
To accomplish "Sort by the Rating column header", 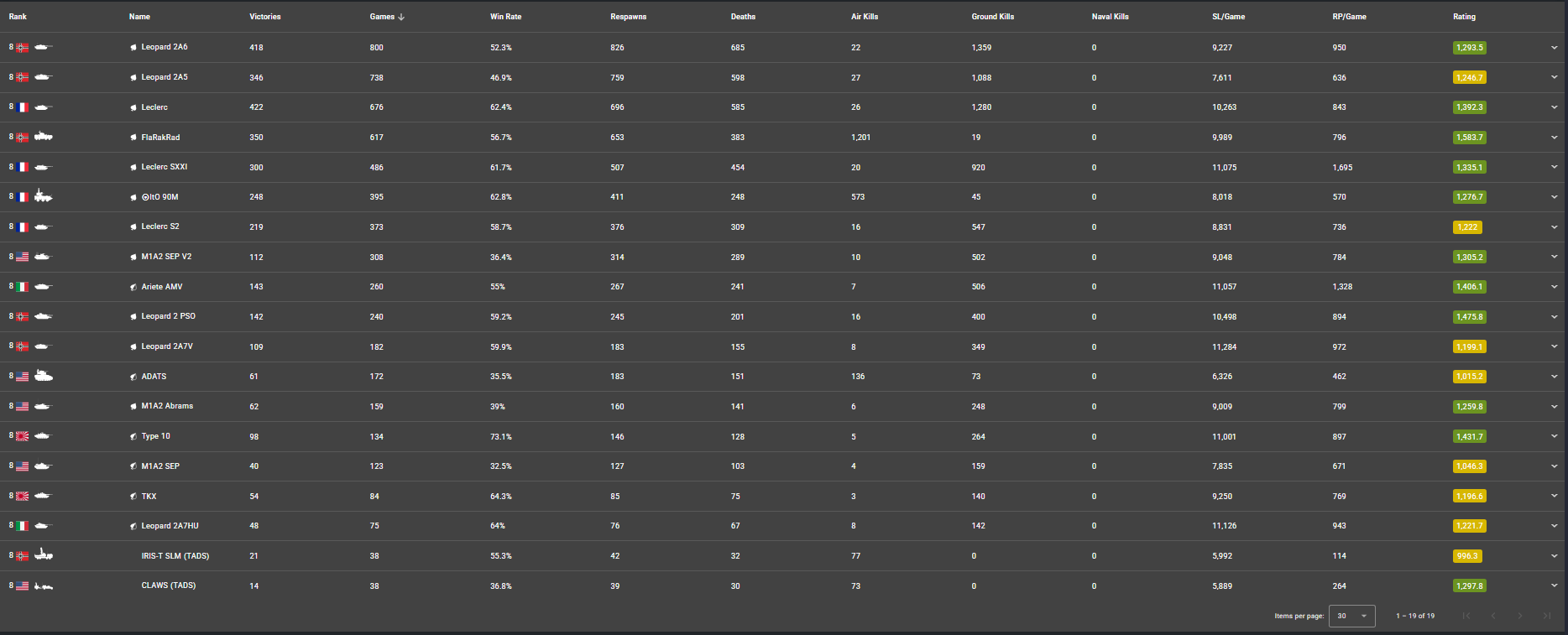I will [1464, 17].
